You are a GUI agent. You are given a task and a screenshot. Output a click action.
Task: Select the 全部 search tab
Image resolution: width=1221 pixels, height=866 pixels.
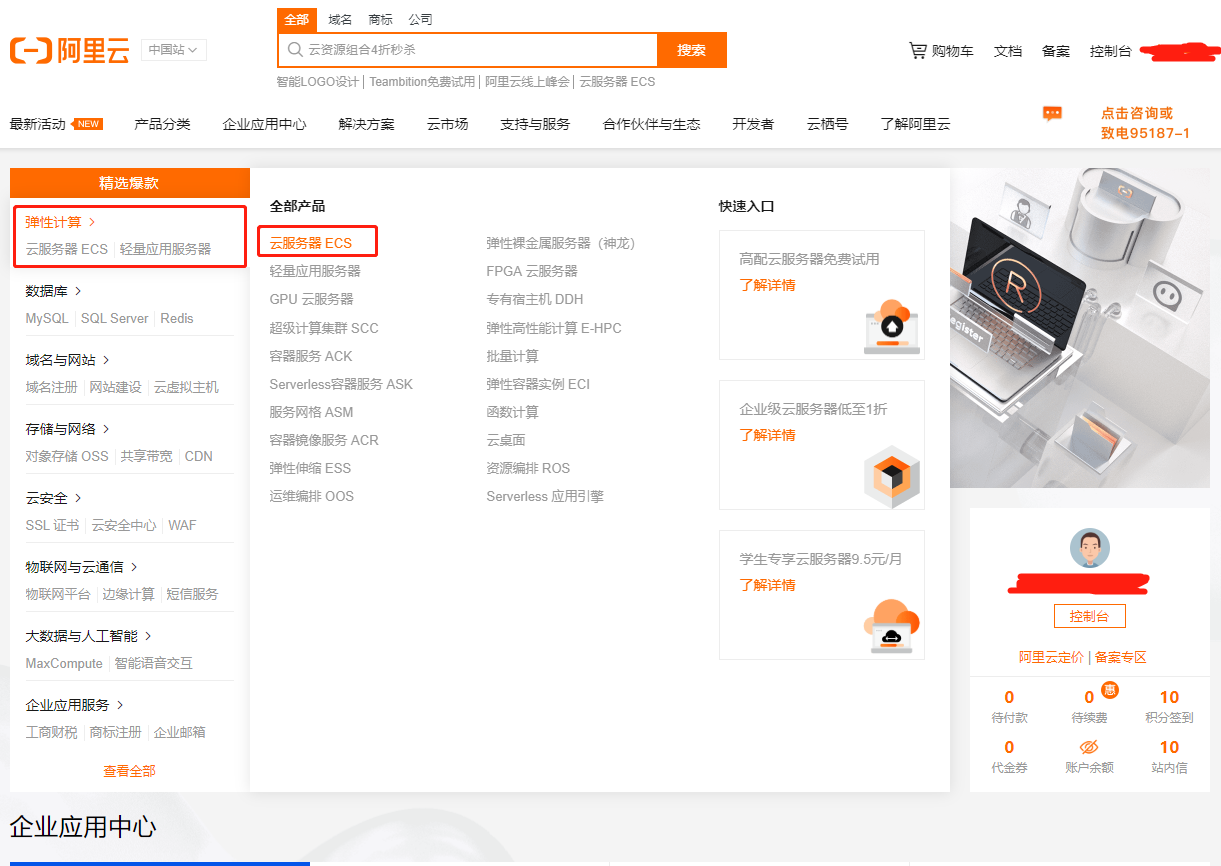(297, 20)
